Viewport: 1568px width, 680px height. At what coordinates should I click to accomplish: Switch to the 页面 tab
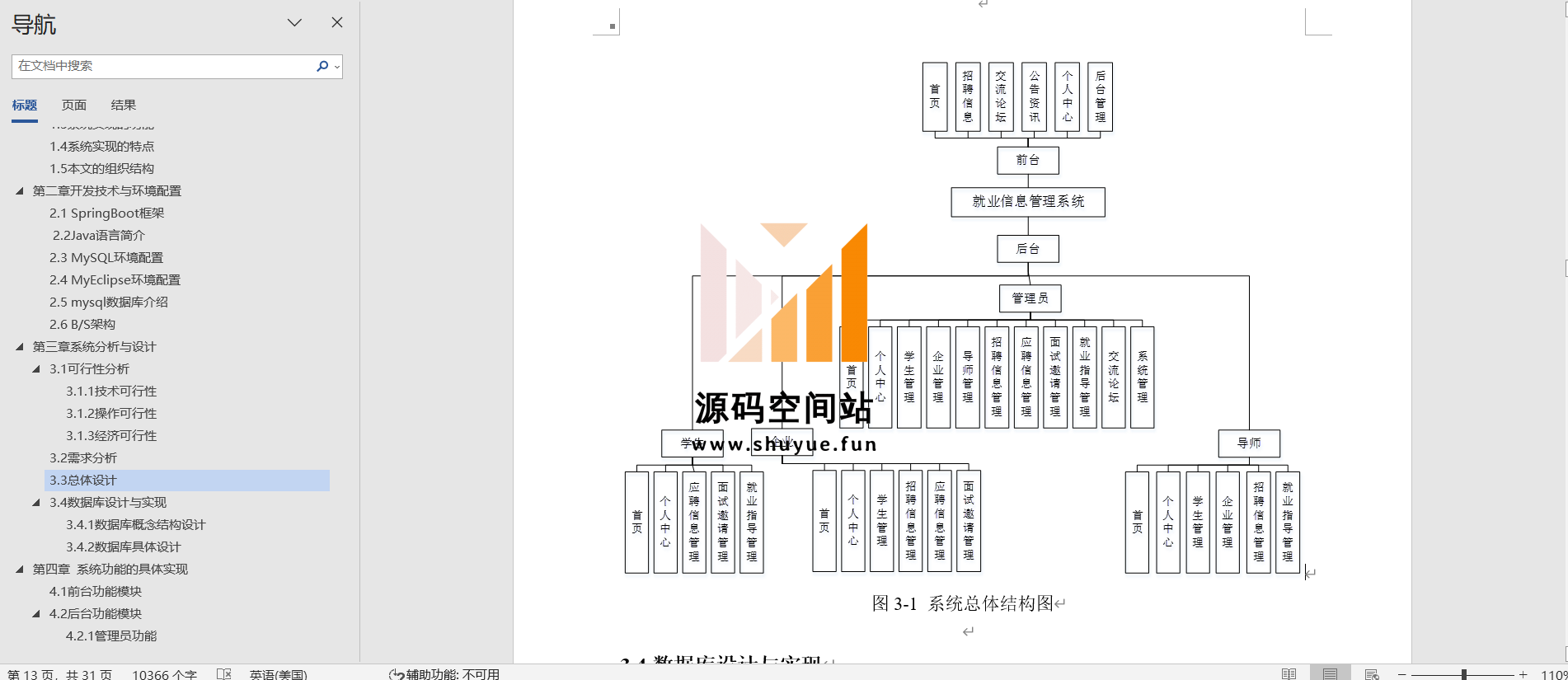tap(73, 106)
